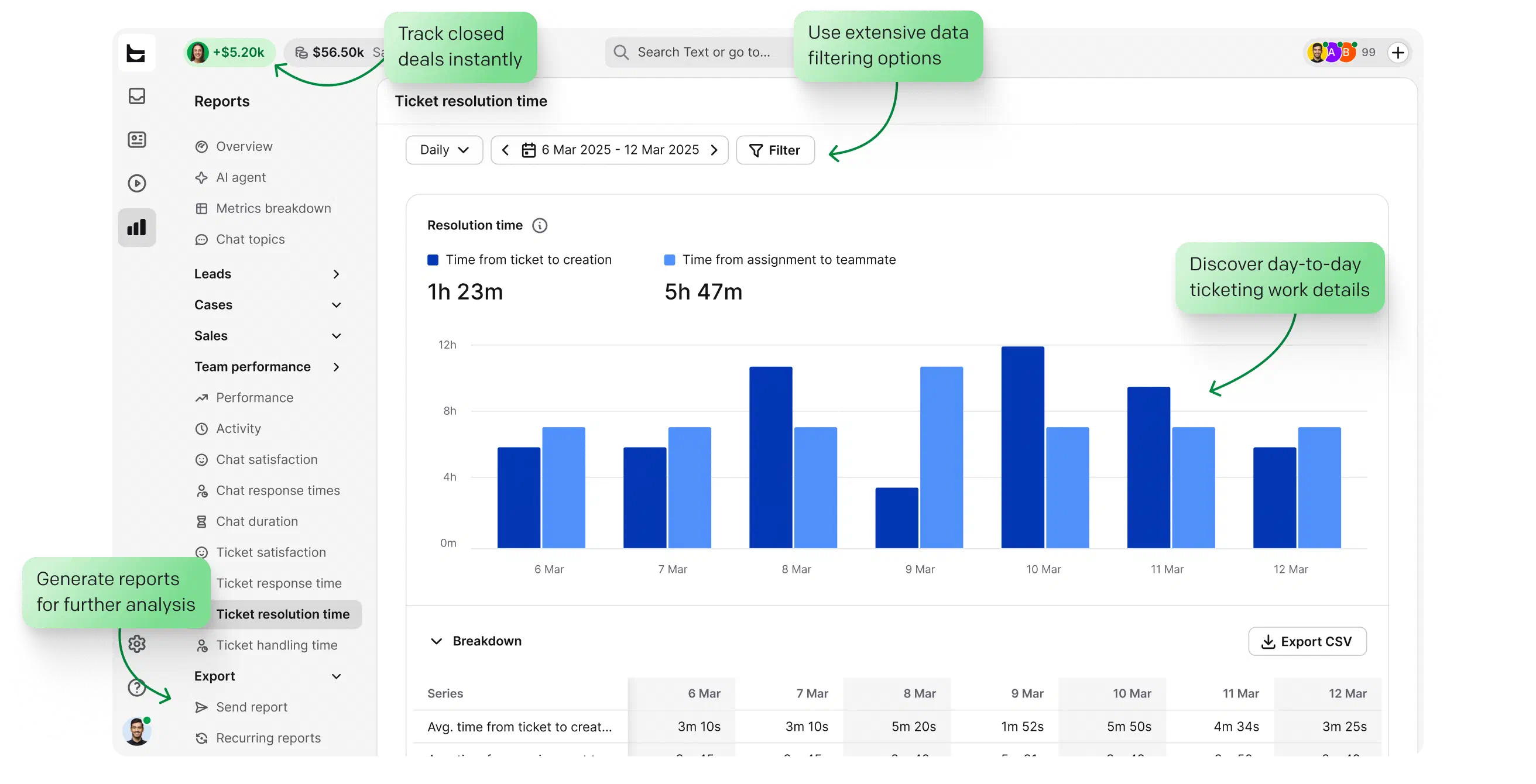The width and height of the screenshot is (1536, 784).
Task: Open the Activity report
Action: (228, 429)
